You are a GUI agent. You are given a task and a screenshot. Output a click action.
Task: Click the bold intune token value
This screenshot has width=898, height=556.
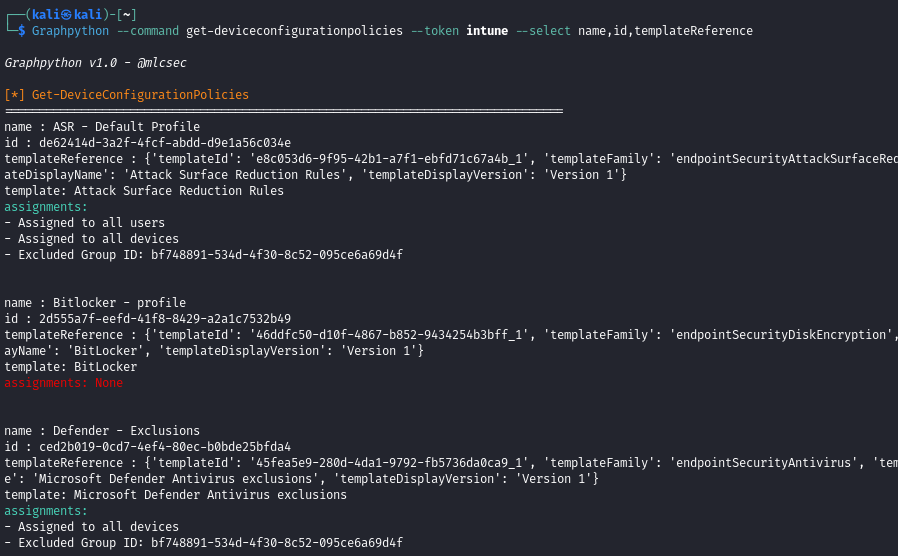(x=487, y=31)
